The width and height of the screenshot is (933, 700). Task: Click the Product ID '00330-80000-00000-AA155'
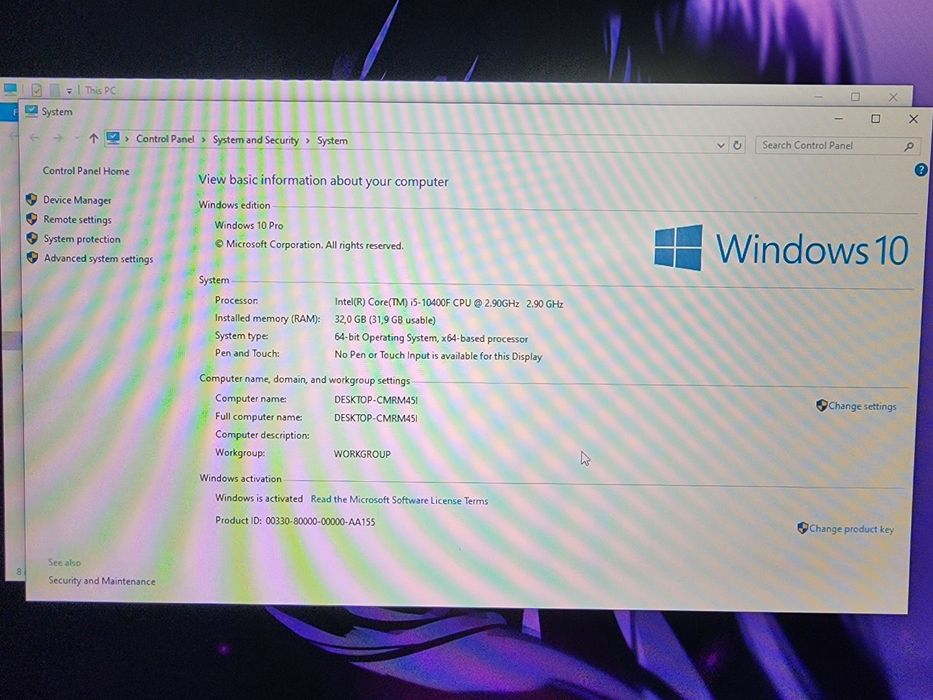click(320, 521)
